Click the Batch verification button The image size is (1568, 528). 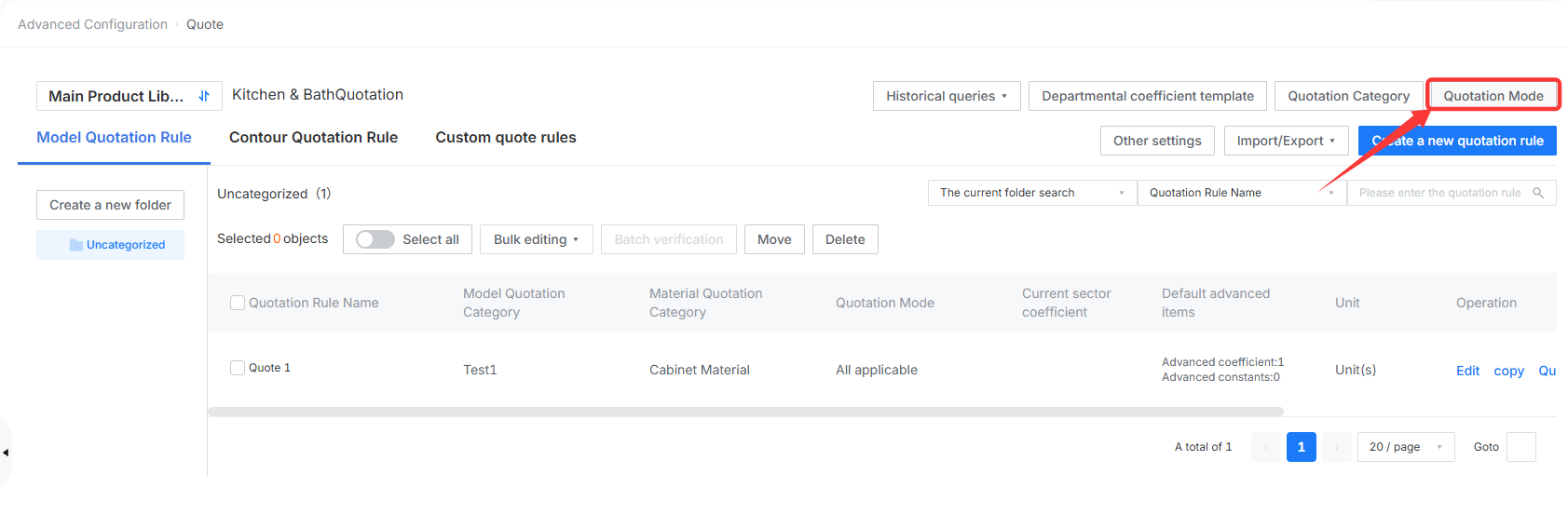669,239
